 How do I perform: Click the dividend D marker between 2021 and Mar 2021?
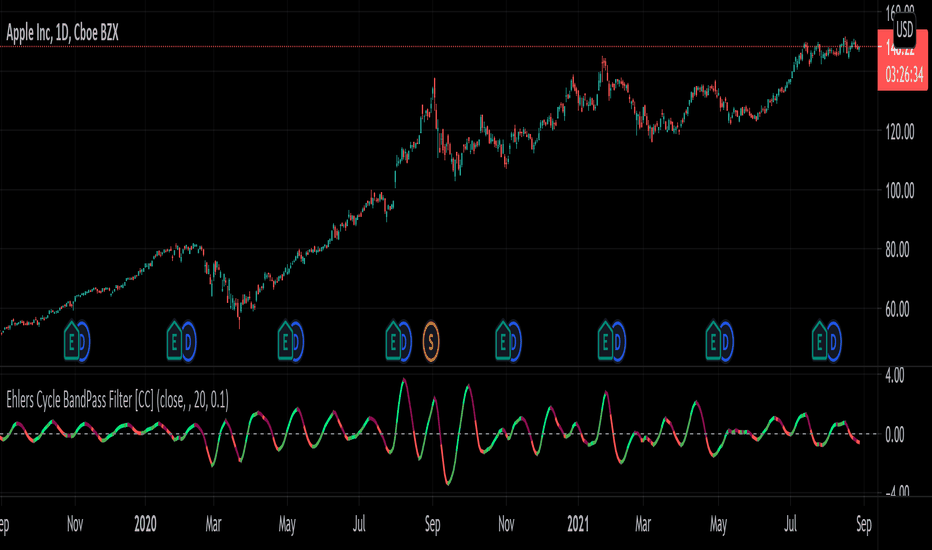point(618,341)
